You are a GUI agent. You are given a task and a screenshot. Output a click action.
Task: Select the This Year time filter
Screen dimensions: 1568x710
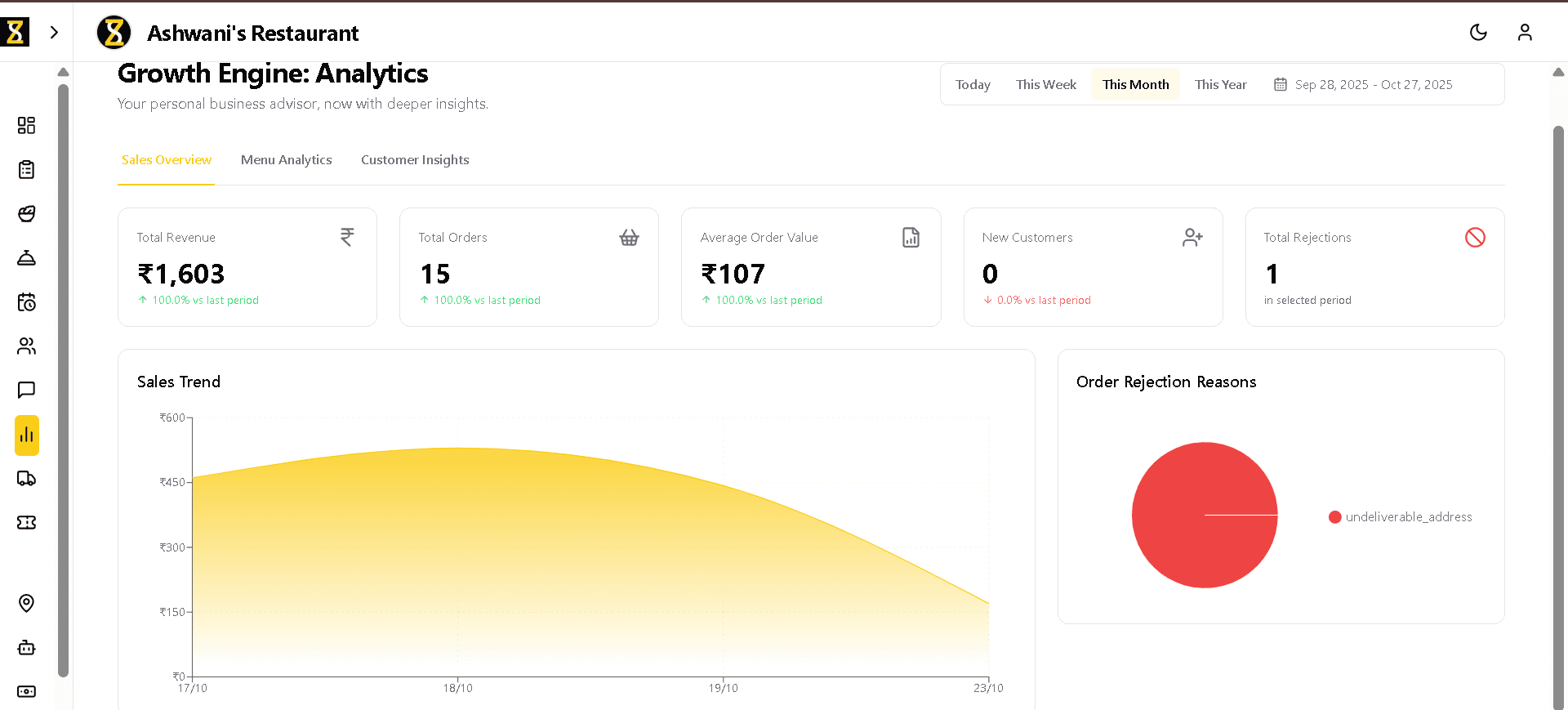pyautogui.click(x=1220, y=85)
